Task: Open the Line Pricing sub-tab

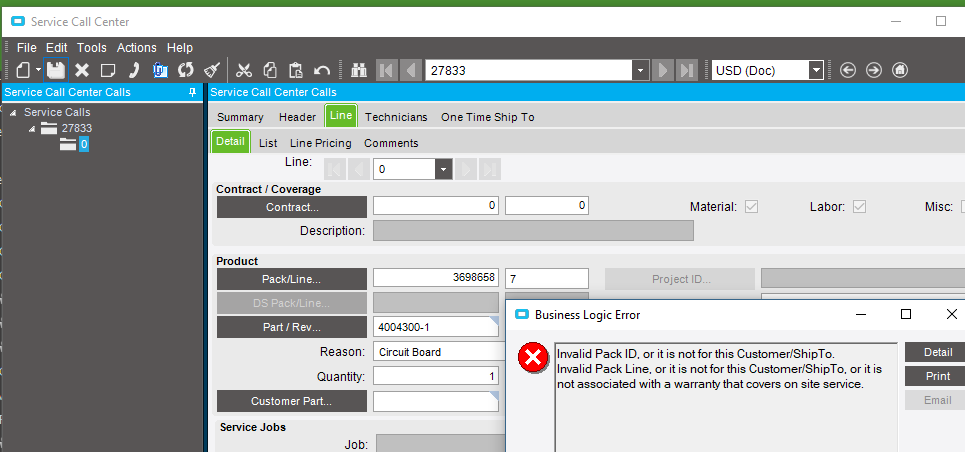Action: (321, 143)
